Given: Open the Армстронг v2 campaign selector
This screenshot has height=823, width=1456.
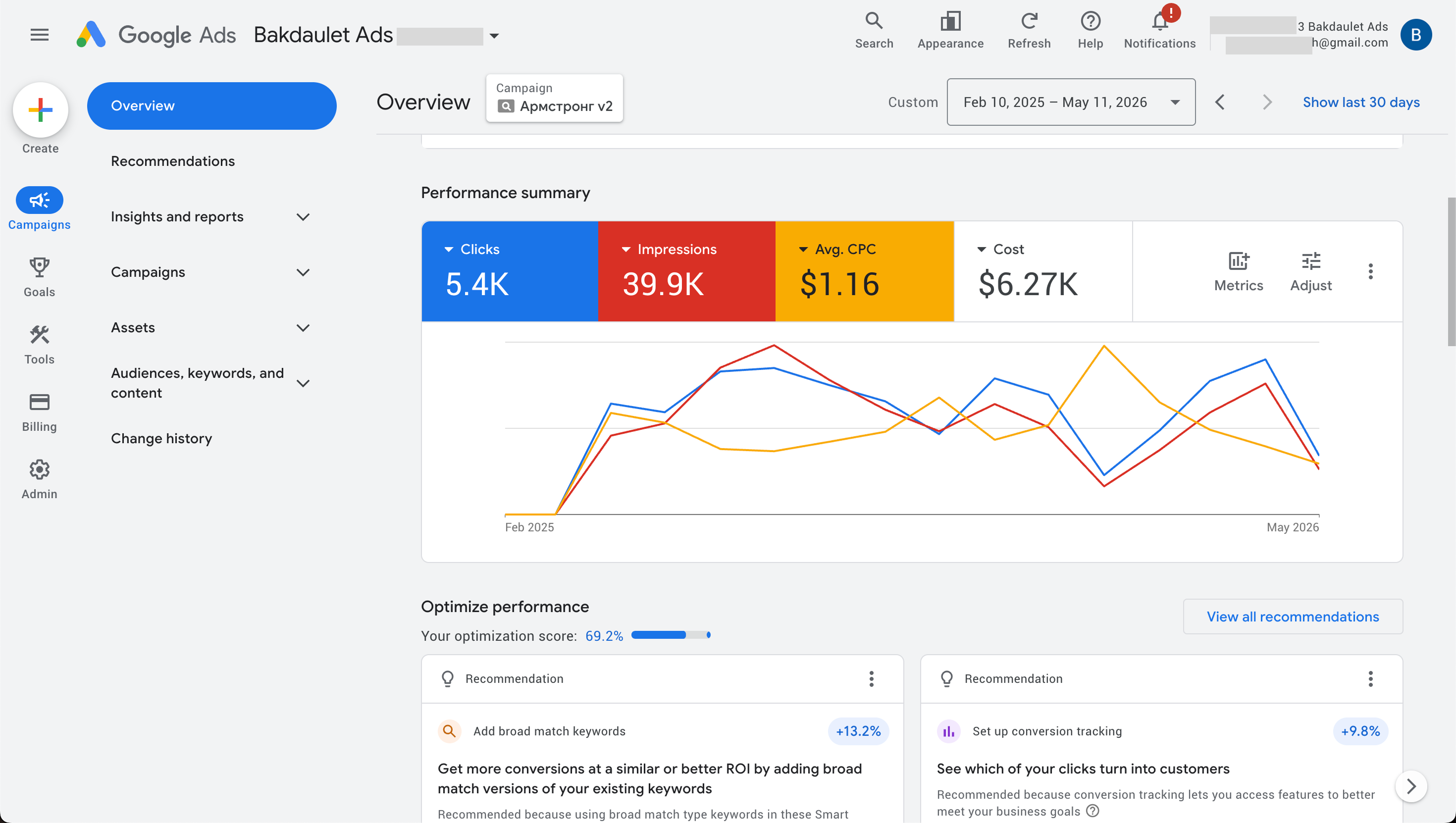Looking at the screenshot, I should click(x=555, y=98).
